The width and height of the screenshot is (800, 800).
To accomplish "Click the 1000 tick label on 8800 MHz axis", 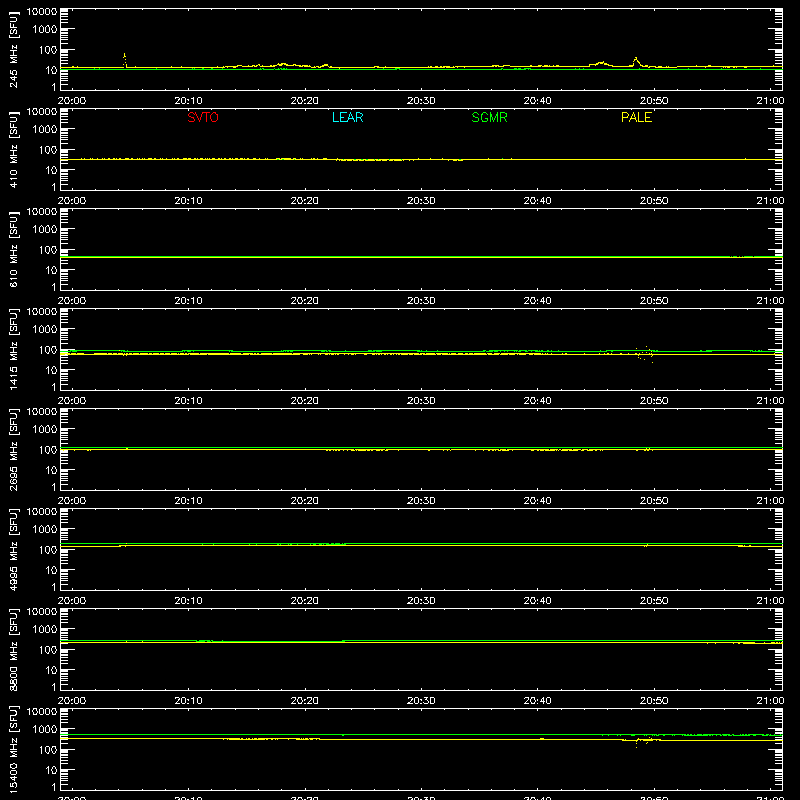I will 45,629.
